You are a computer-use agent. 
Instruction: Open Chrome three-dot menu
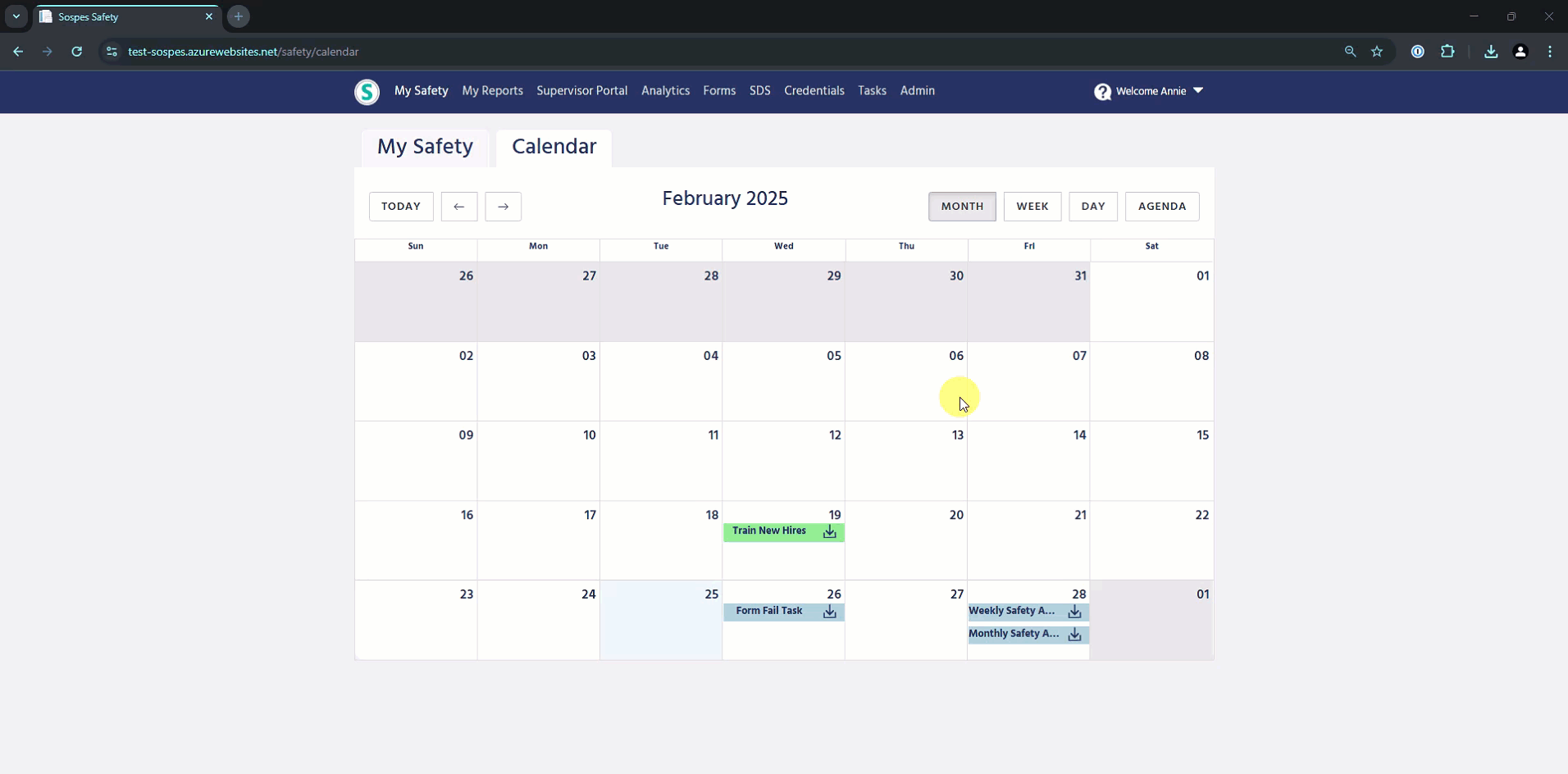click(x=1550, y=52)
